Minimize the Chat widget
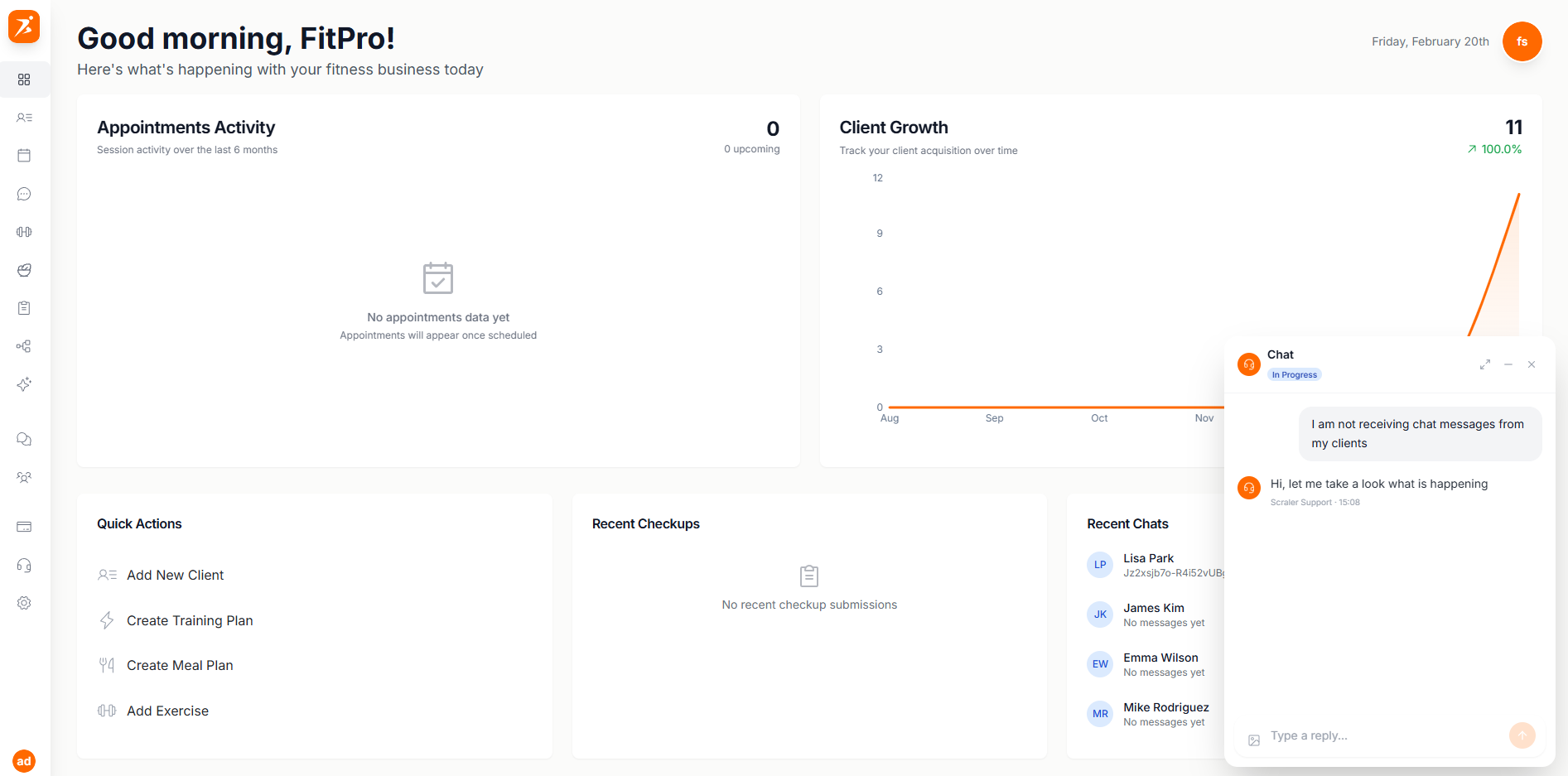The image size is (1568, 776). (x=1508, y=364)
